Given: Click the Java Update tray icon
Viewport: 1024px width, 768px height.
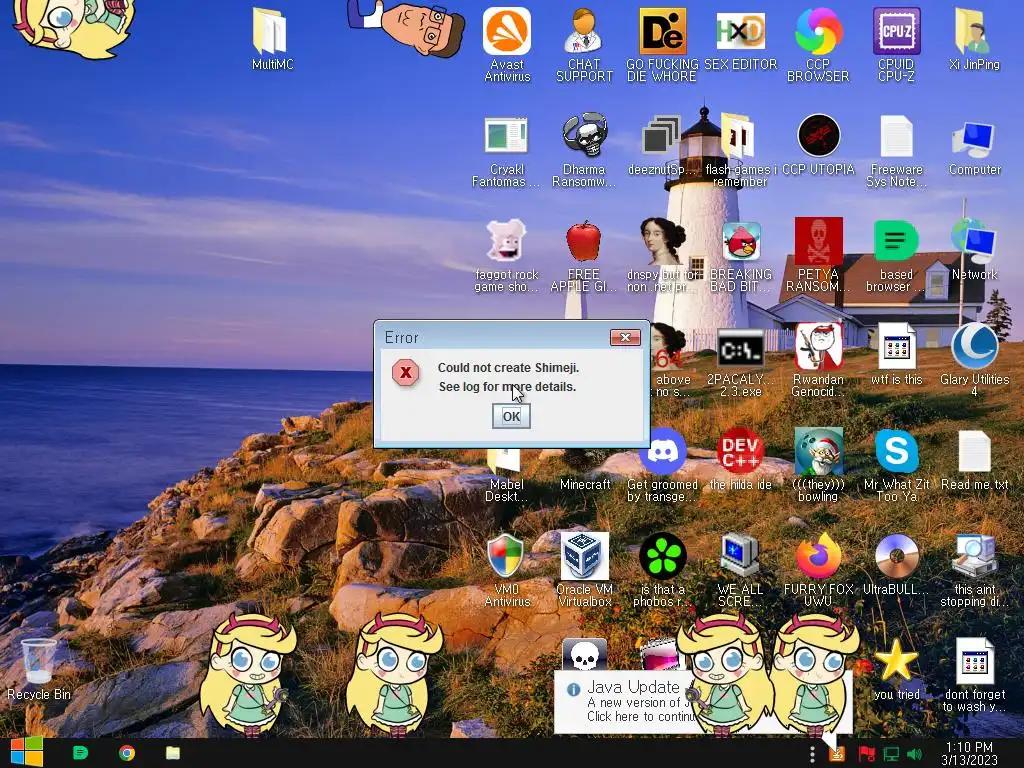Looking at the screenshot, I should click(837, 754).
